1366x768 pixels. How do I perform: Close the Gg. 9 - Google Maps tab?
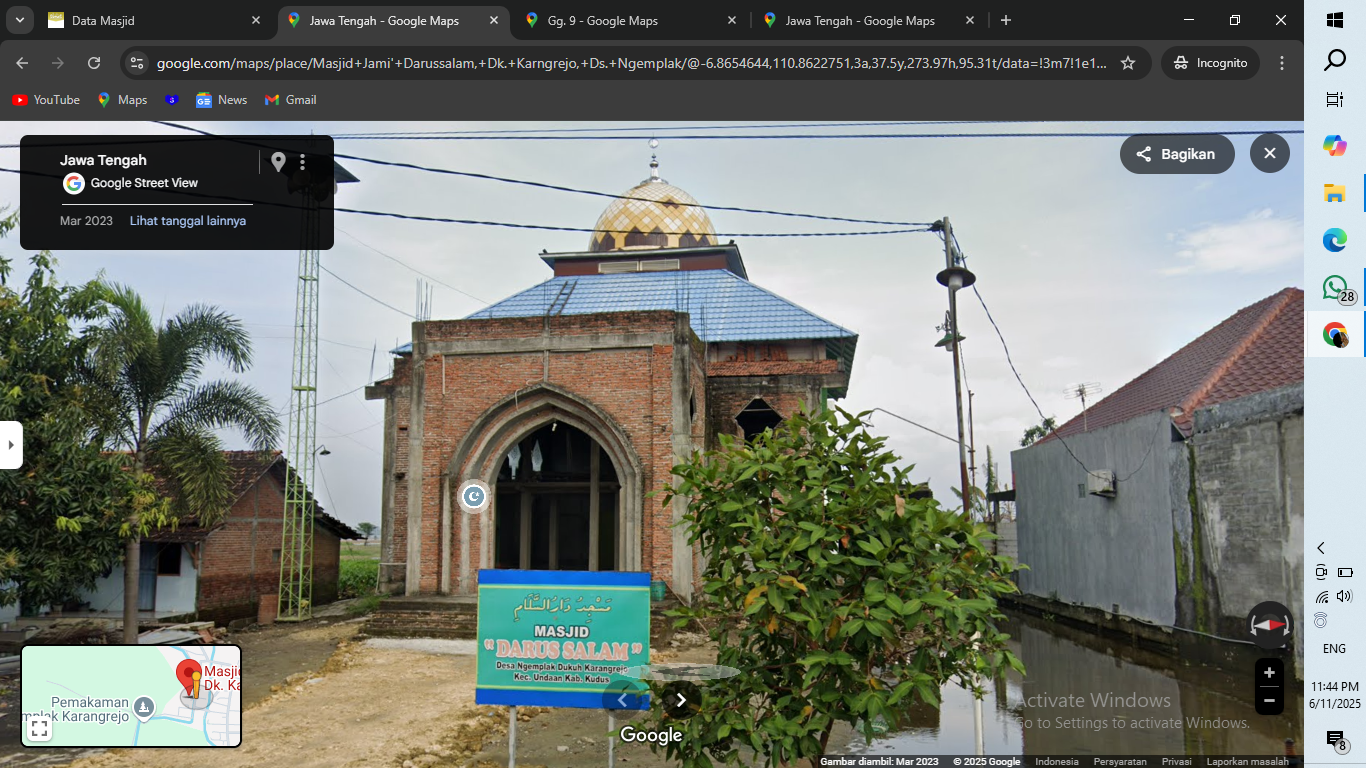click(732, 20)
